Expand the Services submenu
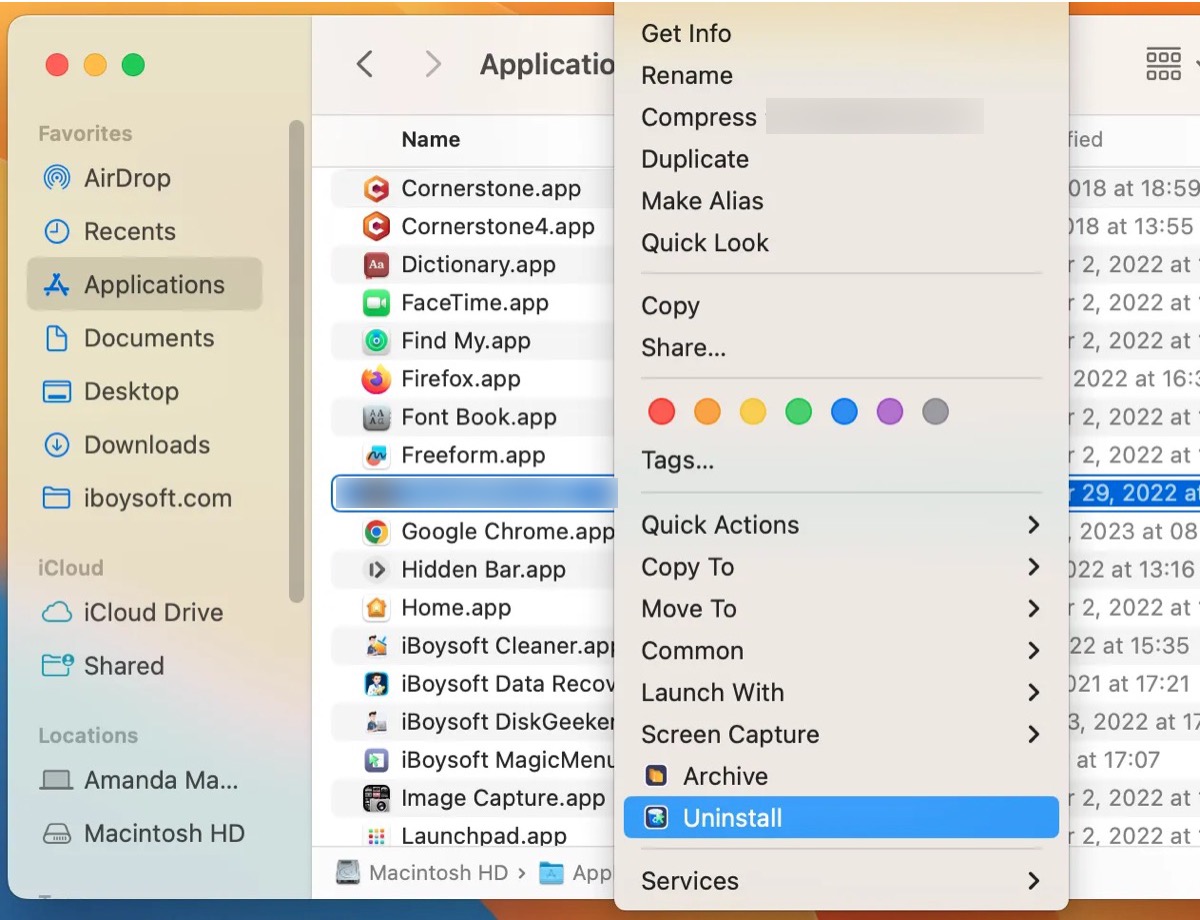This screenshot has height=920, width=1200. click(1033, 881)
